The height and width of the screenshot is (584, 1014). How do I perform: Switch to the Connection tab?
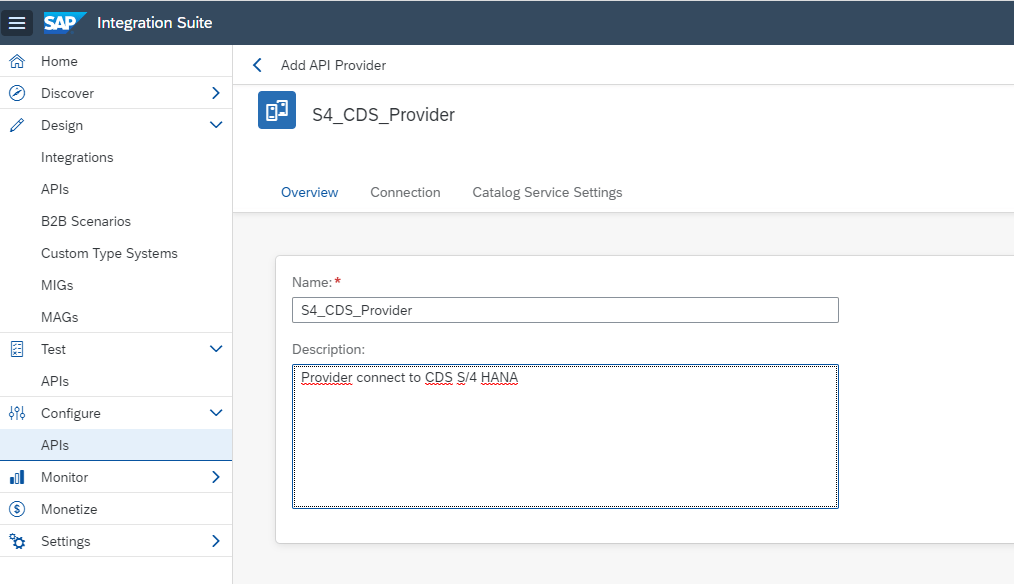pos(405,192)
